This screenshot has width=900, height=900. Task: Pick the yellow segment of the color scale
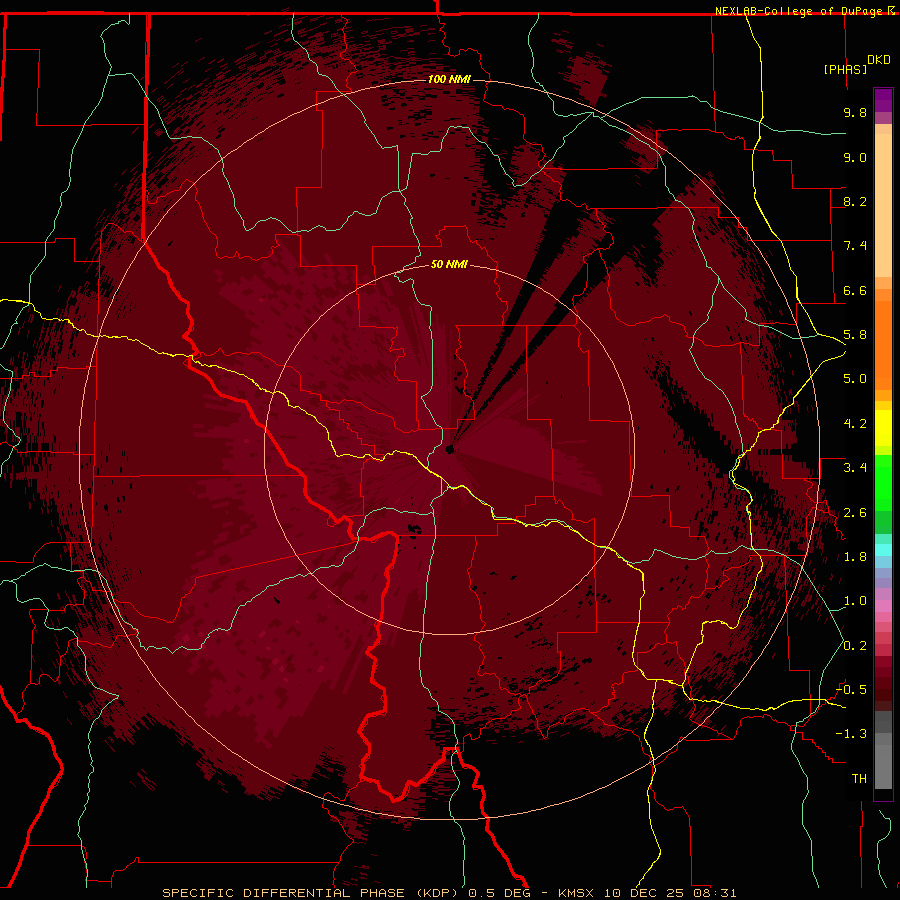(x=883, y=428)
